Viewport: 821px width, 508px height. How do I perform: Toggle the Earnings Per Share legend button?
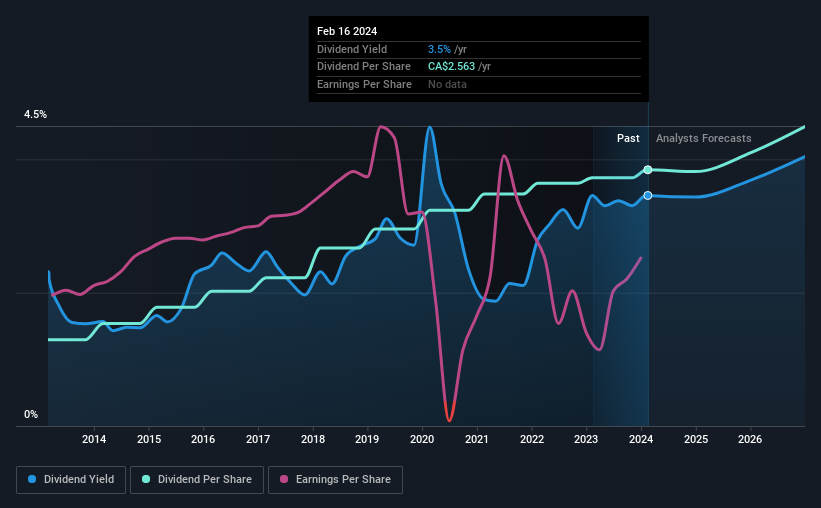335,480
